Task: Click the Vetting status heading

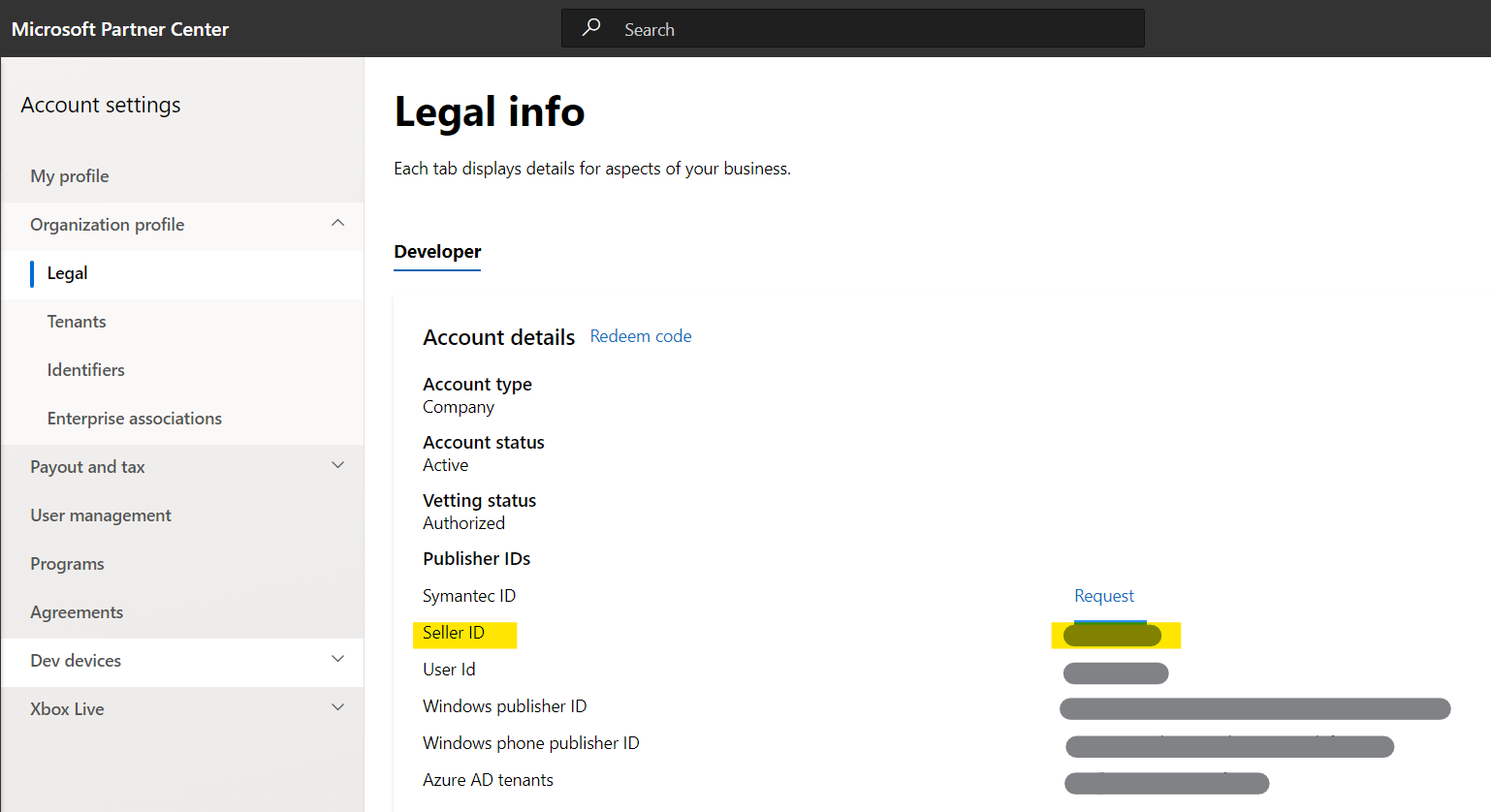Action: [x=479, y=501]
